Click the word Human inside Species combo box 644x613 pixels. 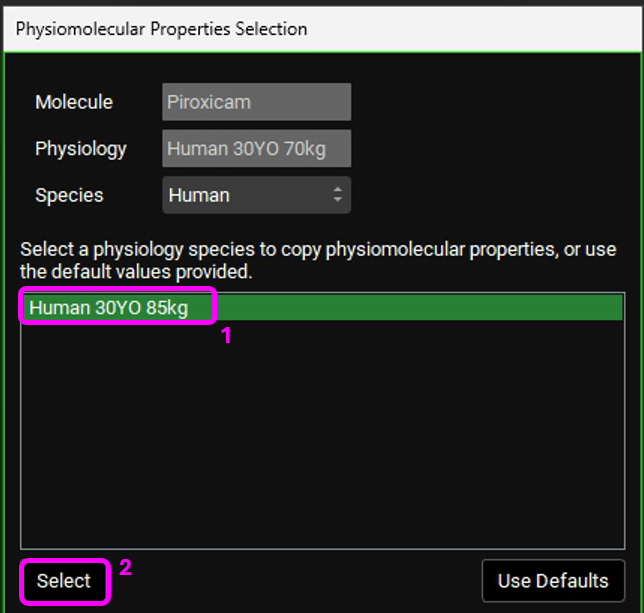199,195
